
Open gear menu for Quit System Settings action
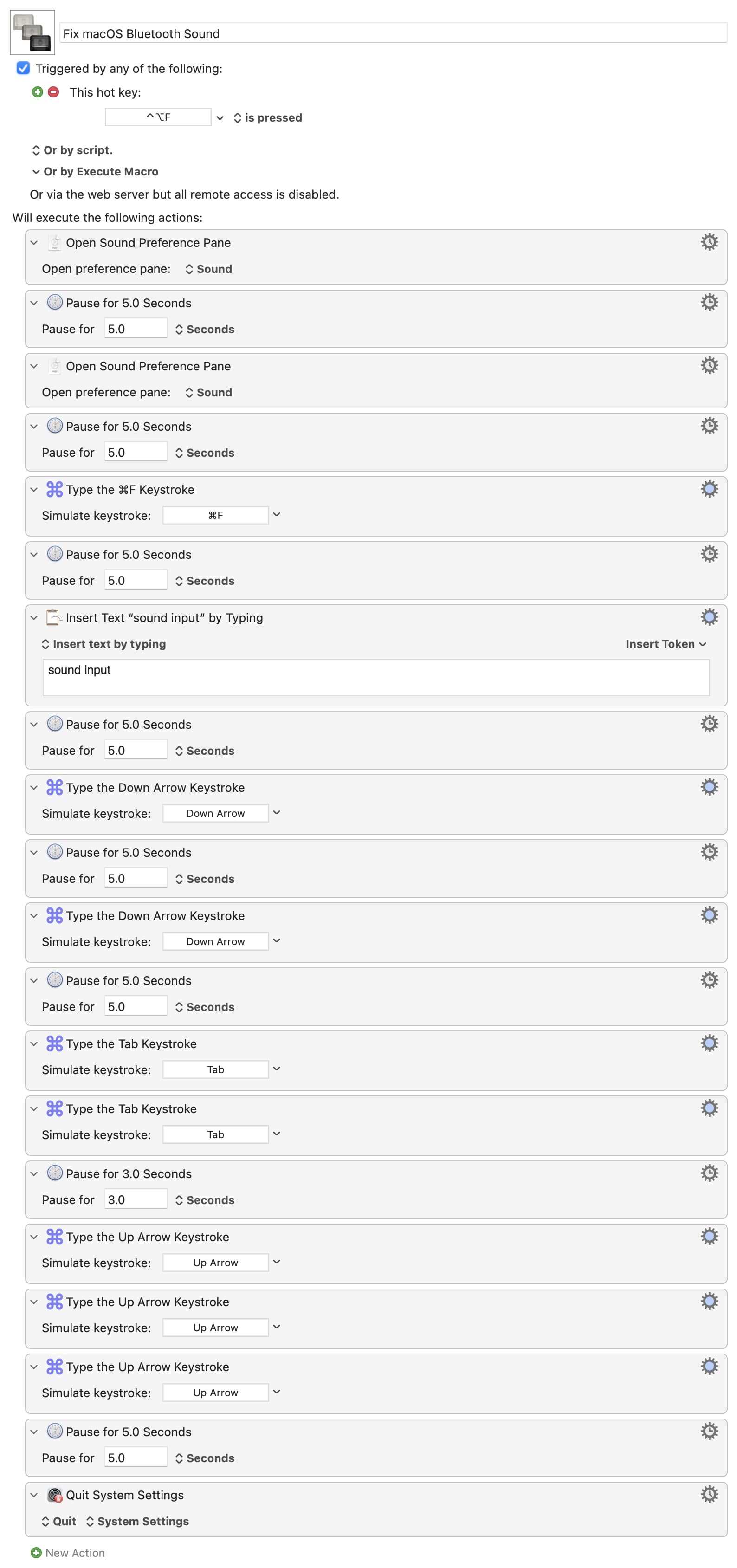click(708, 1493)
